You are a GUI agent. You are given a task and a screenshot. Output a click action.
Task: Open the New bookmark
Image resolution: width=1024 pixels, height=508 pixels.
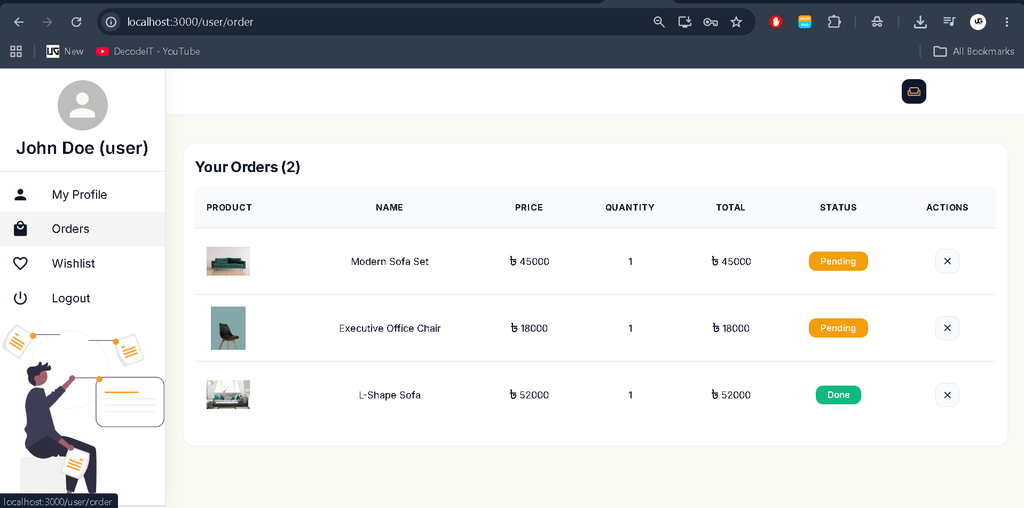[x=65, y=51]
